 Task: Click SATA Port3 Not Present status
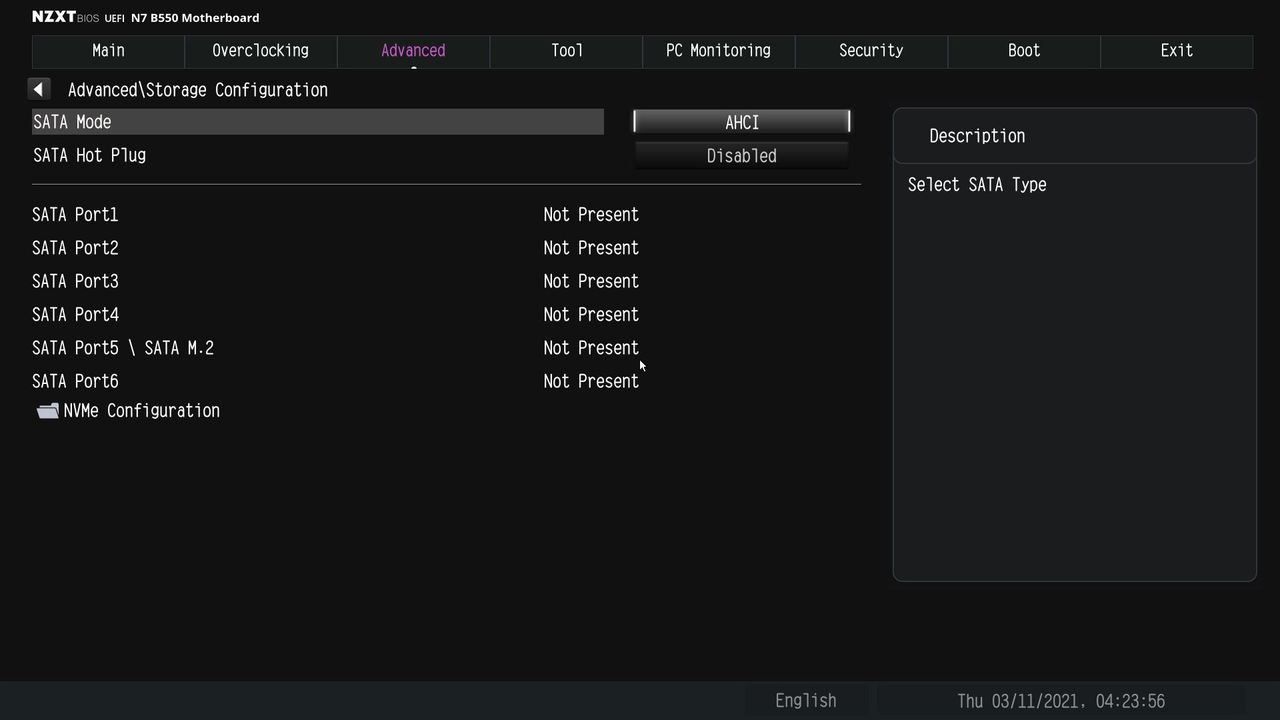(591, 281)
